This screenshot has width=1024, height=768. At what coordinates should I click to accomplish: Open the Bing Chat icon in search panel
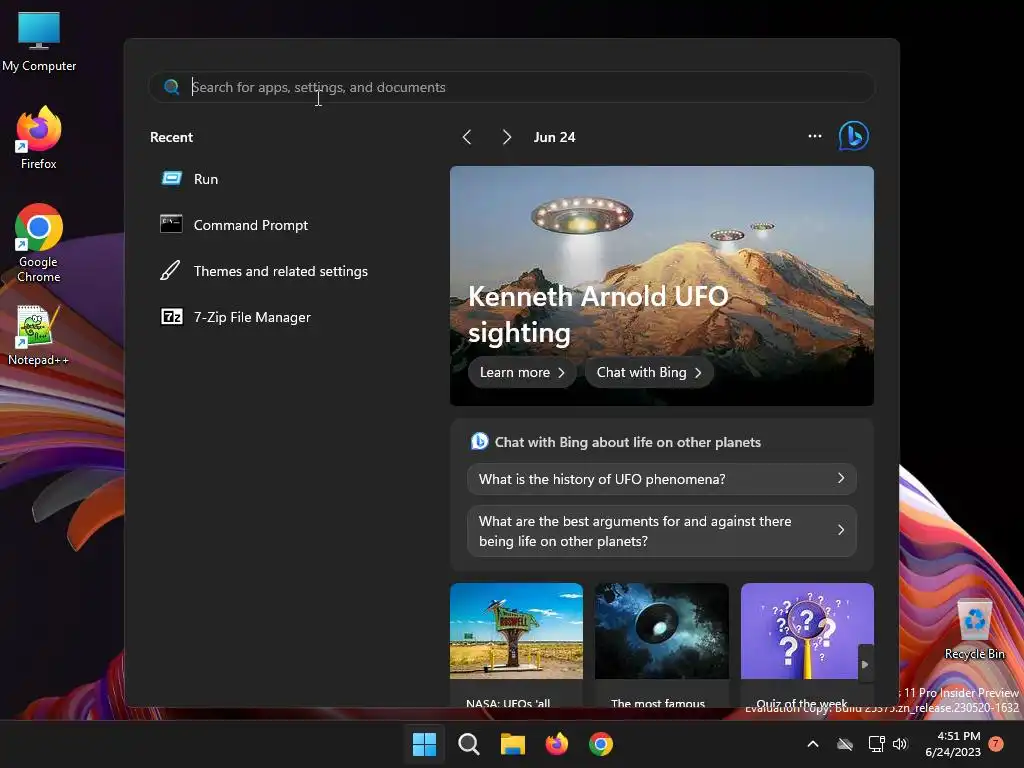click(854, 136)
